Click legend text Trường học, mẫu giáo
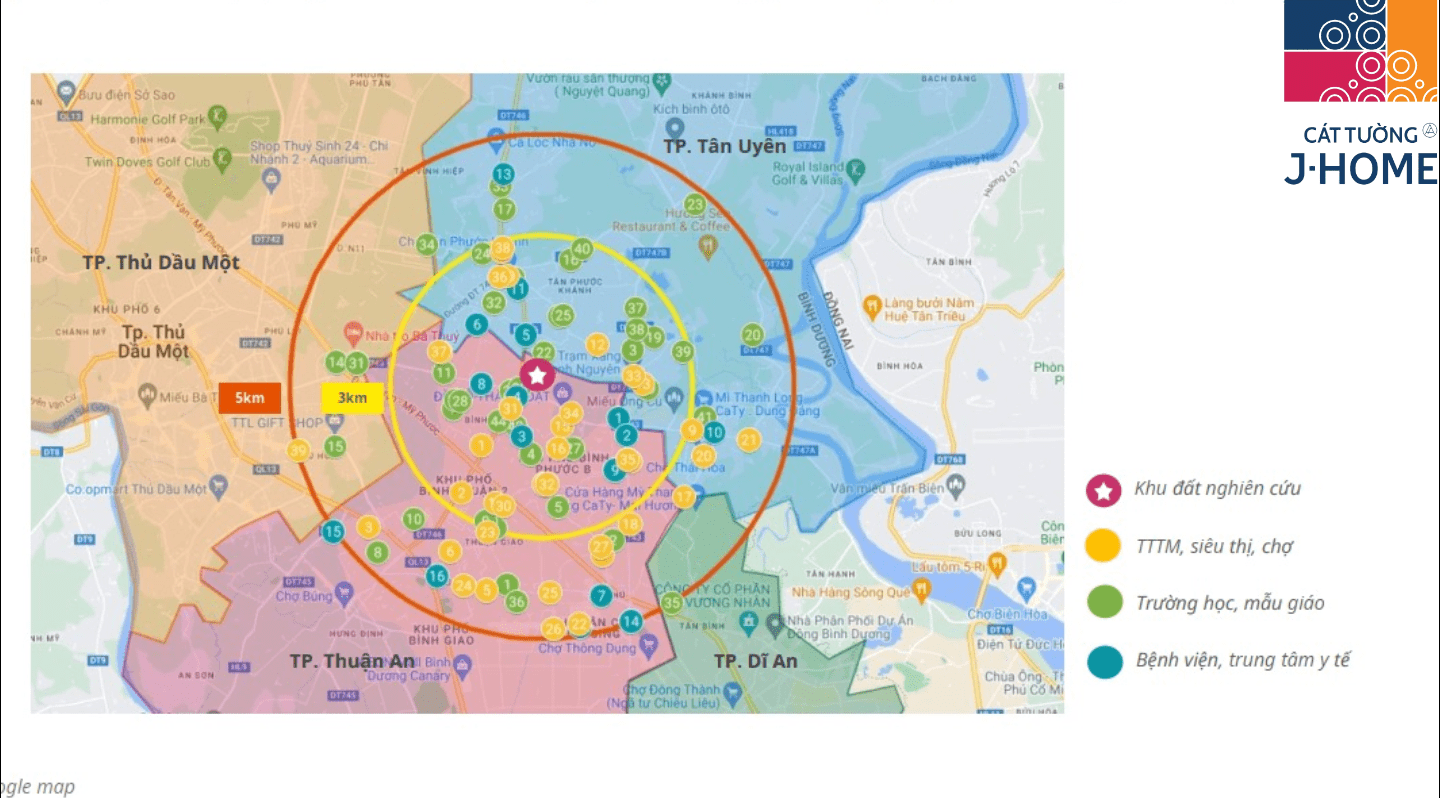1440x798 pixels. click(1230, 603)
